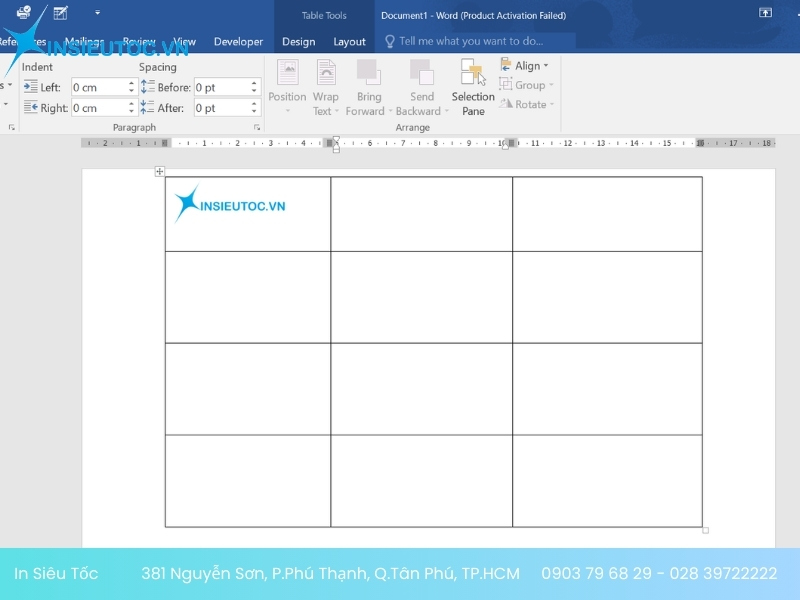Click the Ribbon Display Options icon
Image resolution: width=800 pixels, height=600 pixels.
(x=765, y=13)
